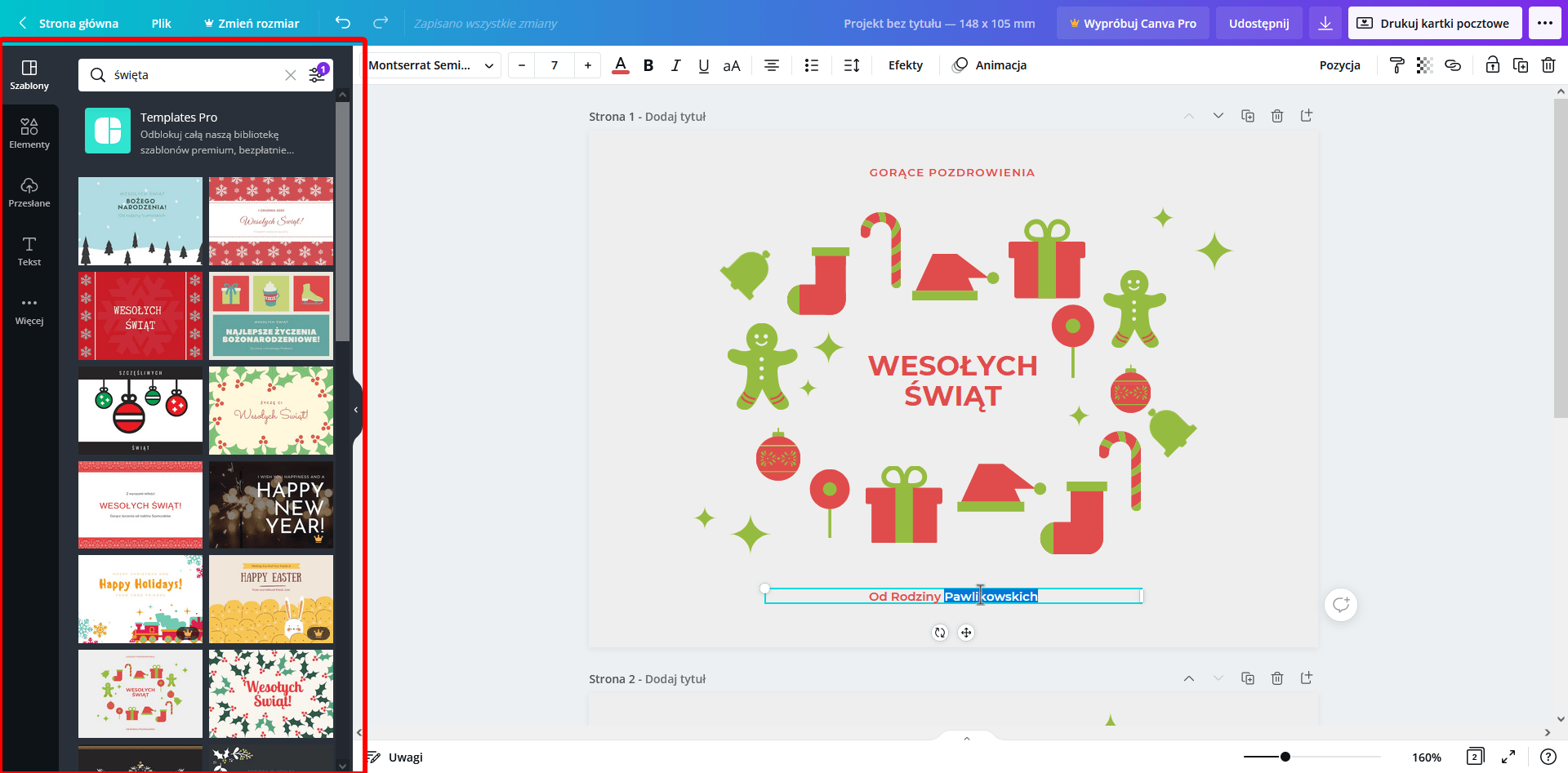Click Zmień rozmiar button
Image resolution: width=1568 pixels, height=773 pixels.
coord(252,23)
